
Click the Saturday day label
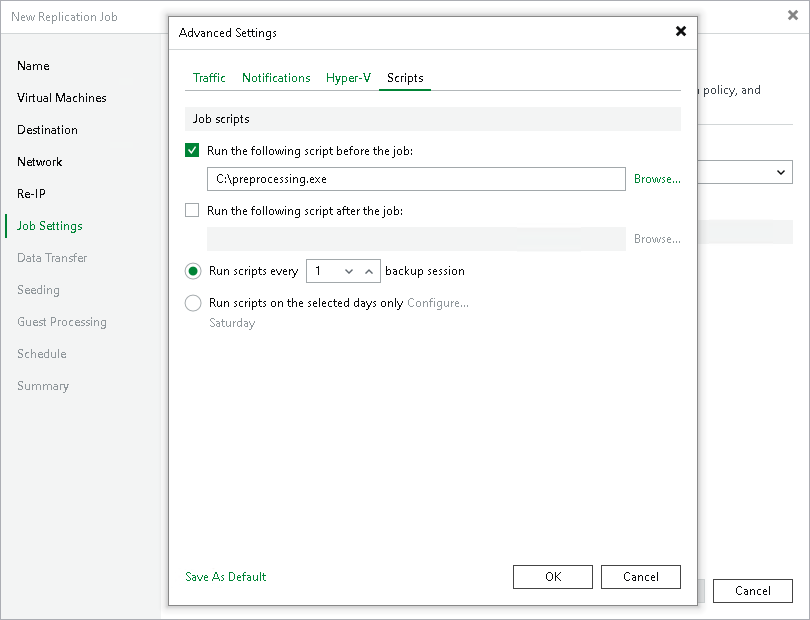point(232,323)
